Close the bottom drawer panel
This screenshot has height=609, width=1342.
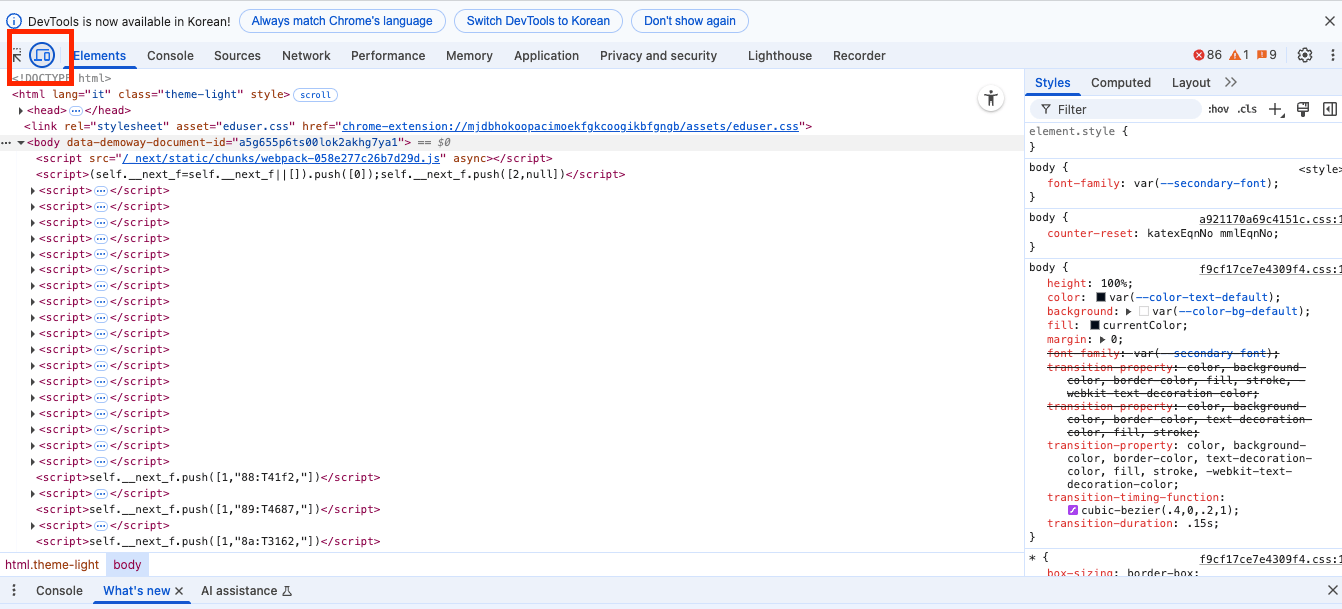point(1332,591)
